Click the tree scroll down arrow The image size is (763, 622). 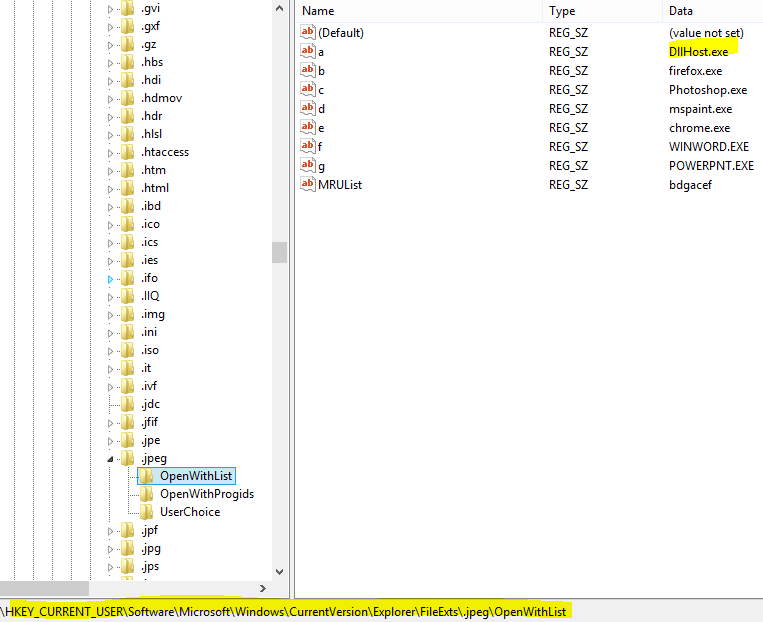(x=279, y=571)
